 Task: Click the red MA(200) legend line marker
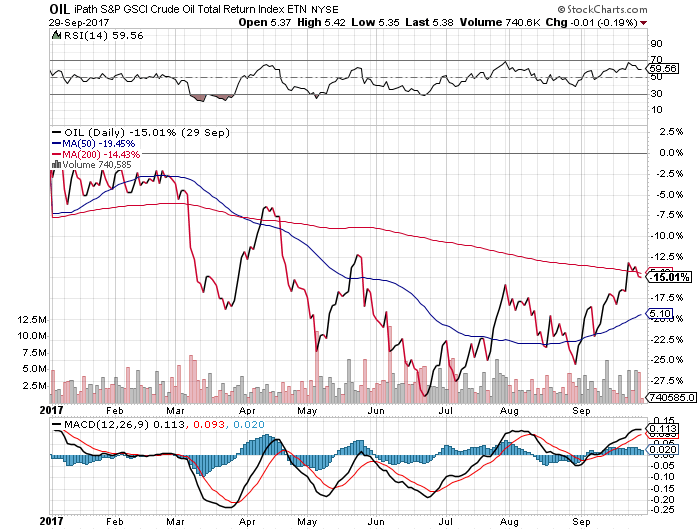pos(57,154)
